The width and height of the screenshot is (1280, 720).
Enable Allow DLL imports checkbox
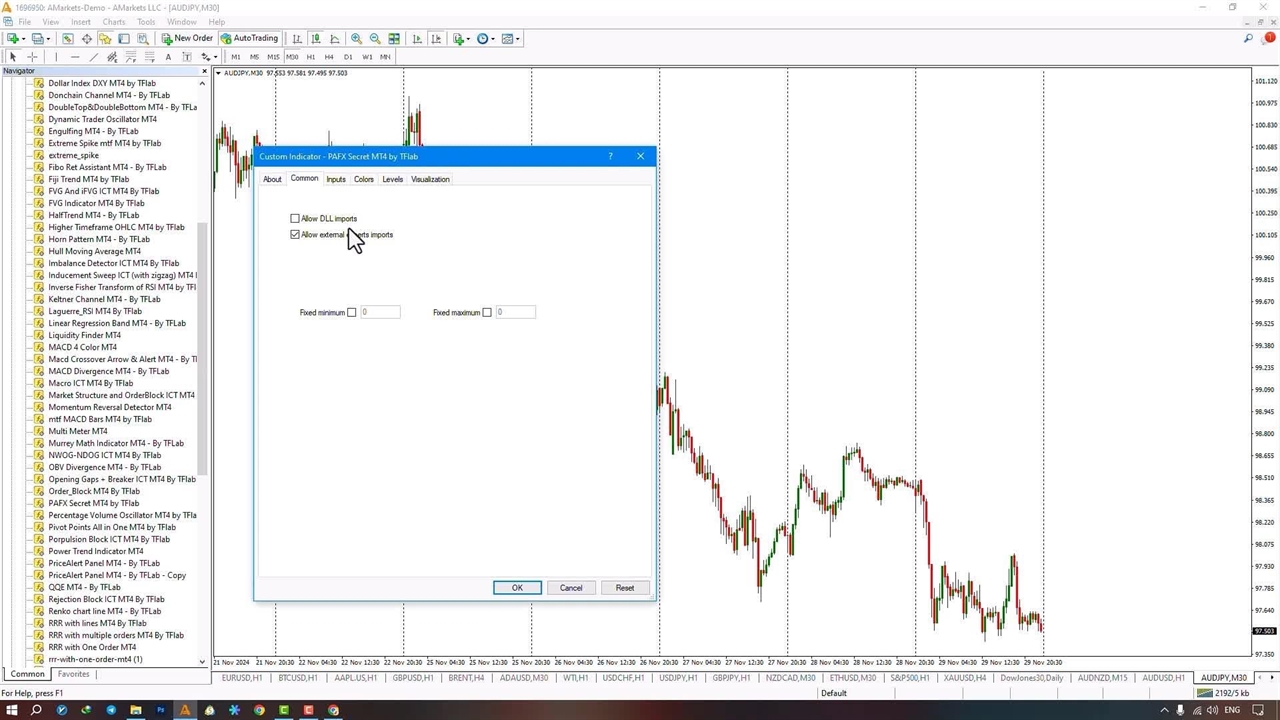click(x=295, y=218)
